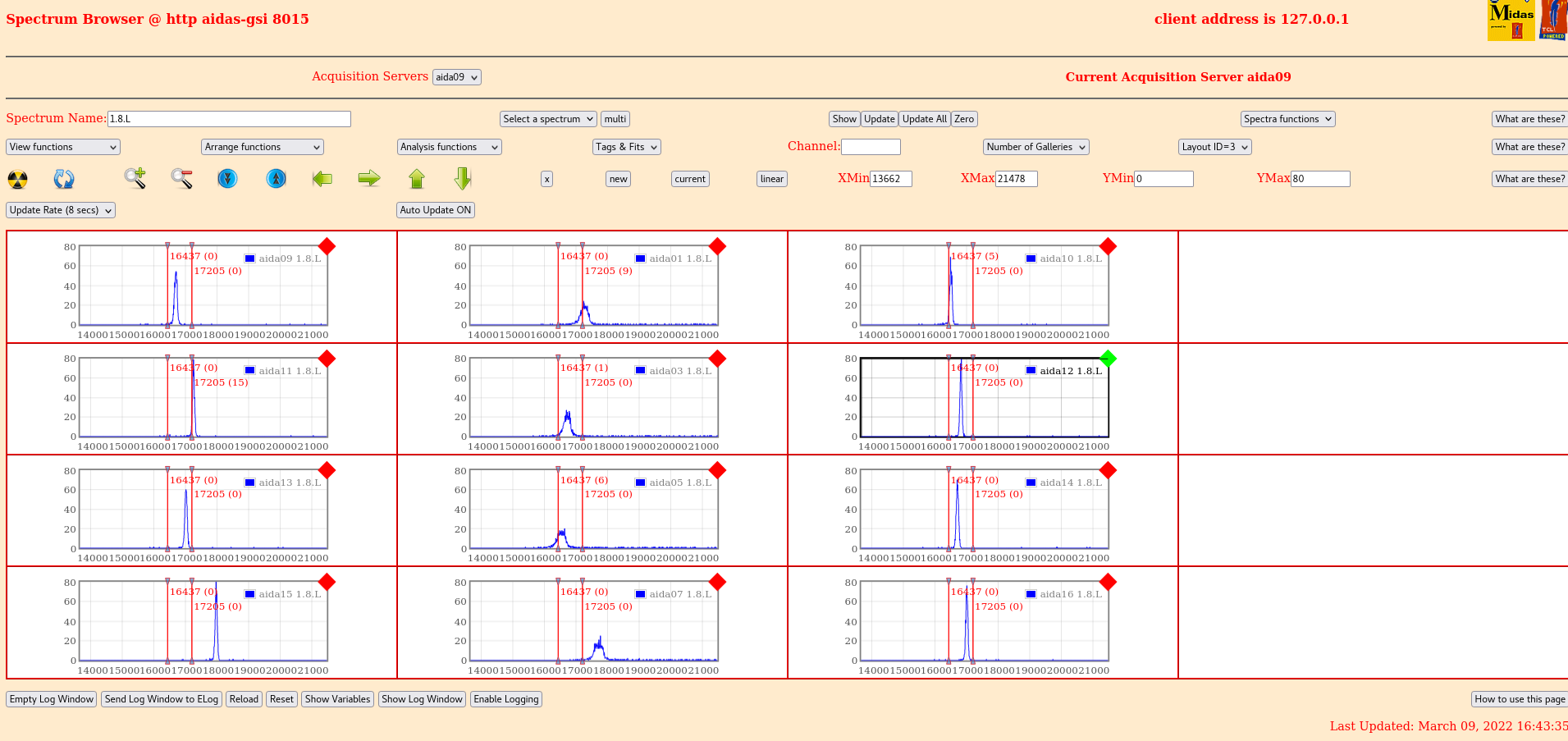Shift spectrum right with green right arrow
Screen dimensions: 1568x741
(x=369, y=178)
